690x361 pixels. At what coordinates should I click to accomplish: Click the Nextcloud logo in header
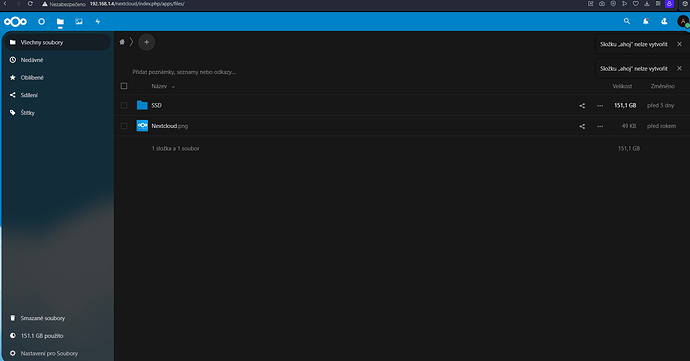[x=15, y=22]
